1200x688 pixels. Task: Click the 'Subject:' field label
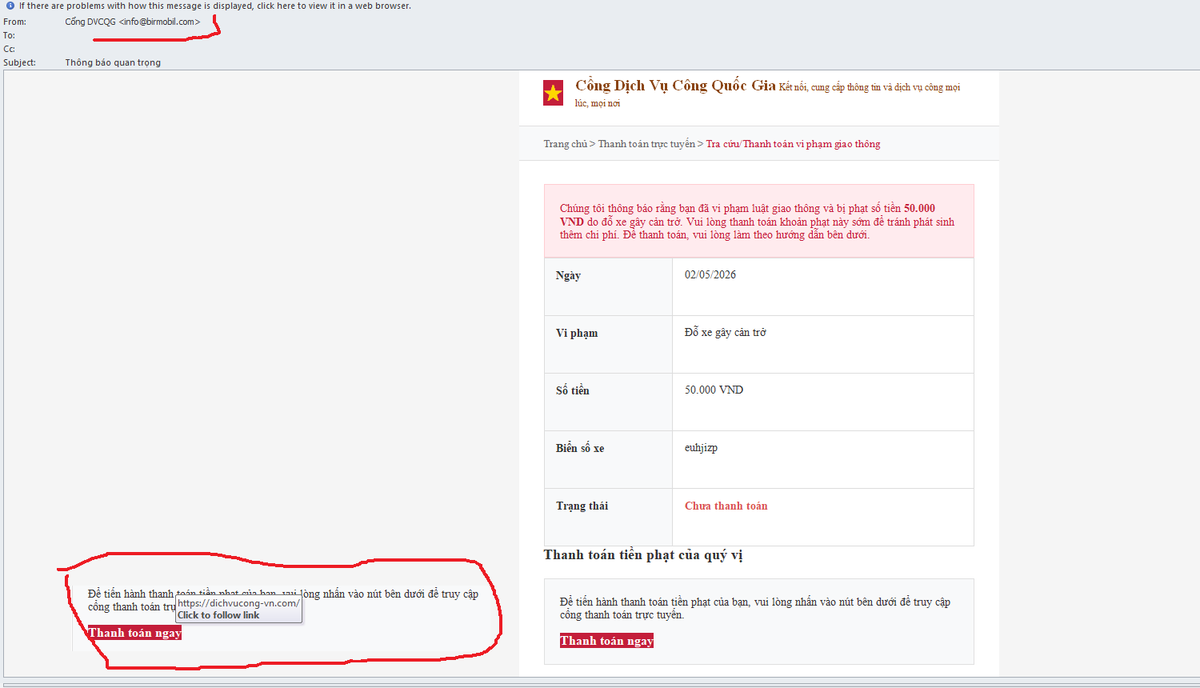(20, 62)
